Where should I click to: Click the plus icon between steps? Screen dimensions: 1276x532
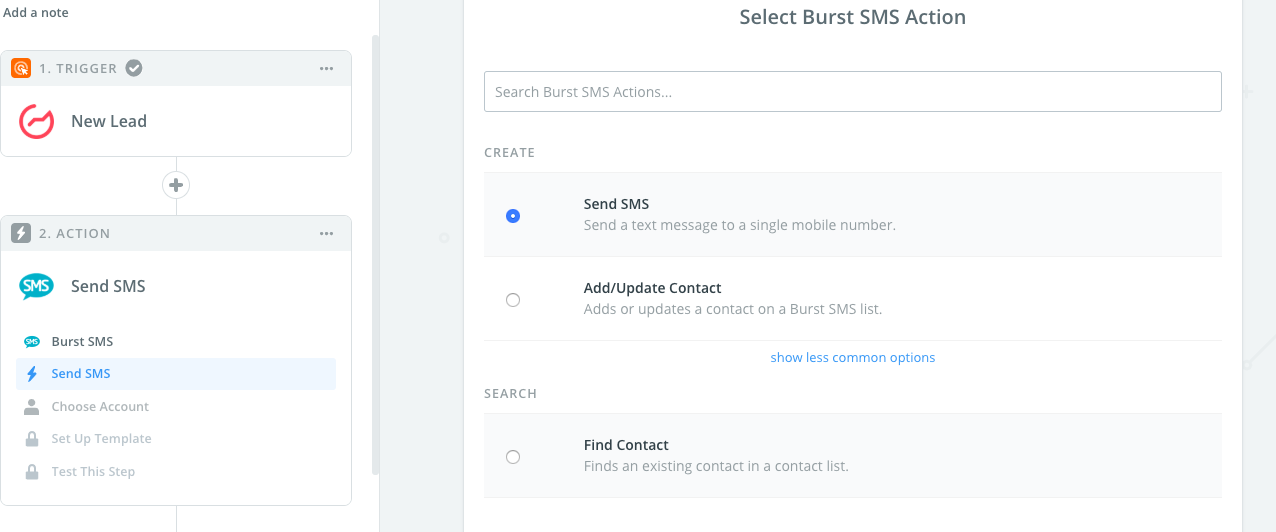pos(176,185)
